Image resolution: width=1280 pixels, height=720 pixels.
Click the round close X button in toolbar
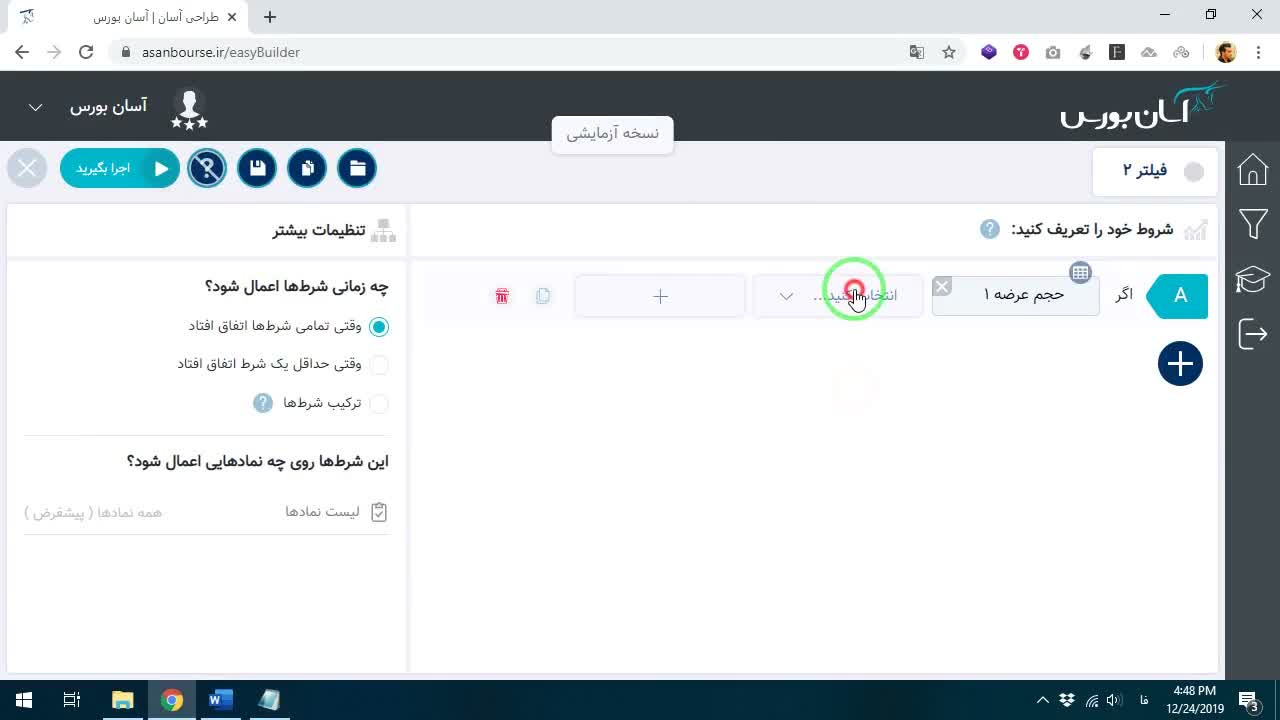[x=27, y=168]
